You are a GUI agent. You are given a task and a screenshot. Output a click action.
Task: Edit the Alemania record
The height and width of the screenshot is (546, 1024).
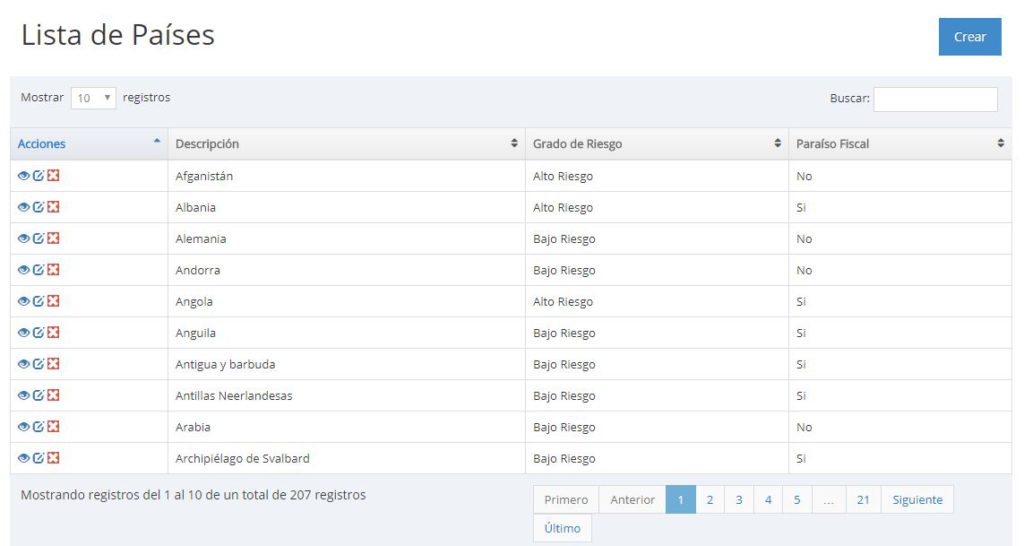[39, 238]
